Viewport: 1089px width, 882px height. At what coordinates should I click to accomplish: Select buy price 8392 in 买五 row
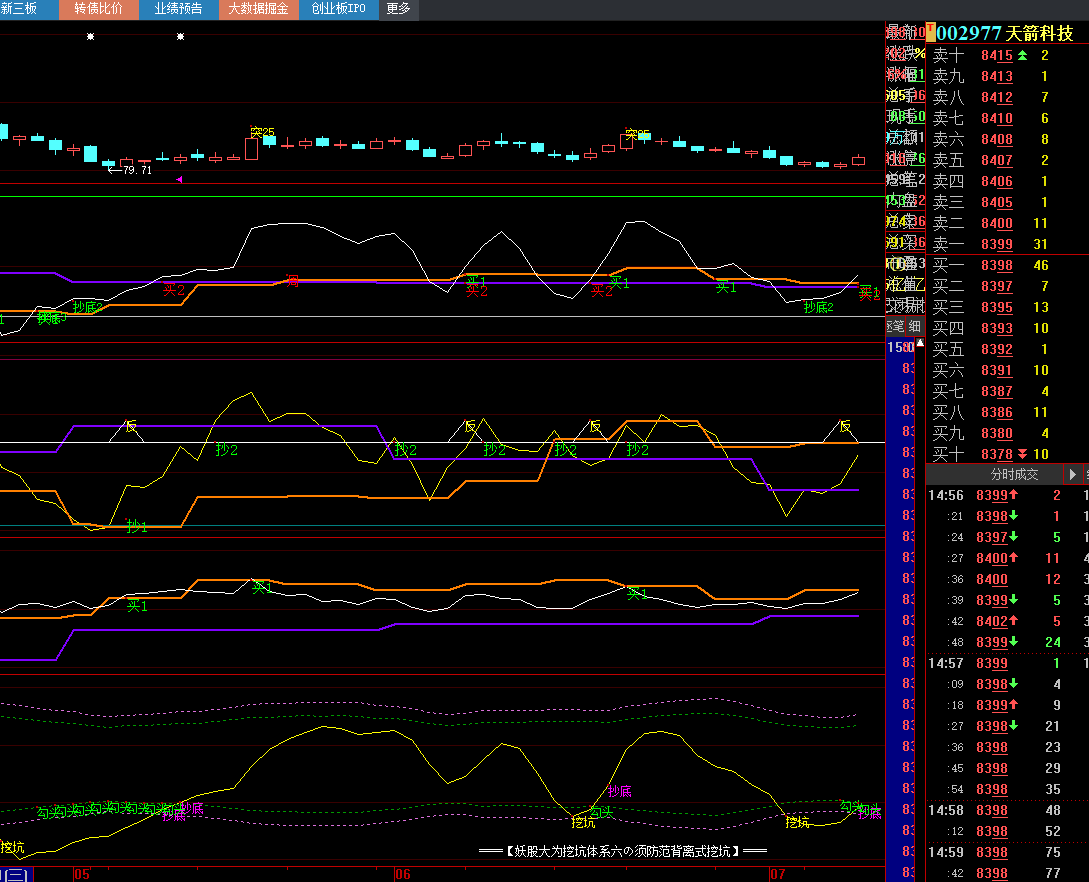tap(997, 349)
